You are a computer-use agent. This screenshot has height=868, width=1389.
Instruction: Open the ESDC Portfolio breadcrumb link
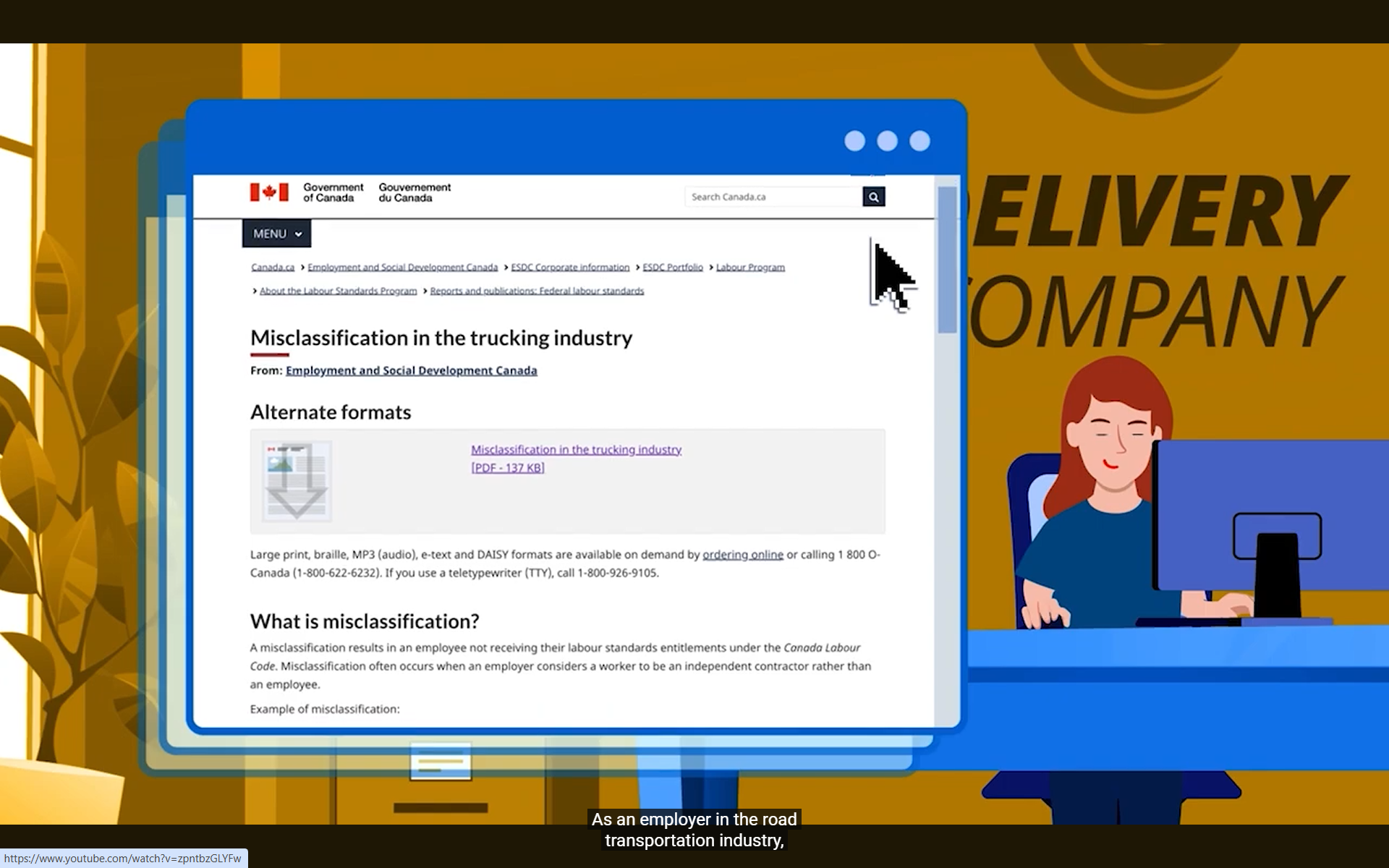click(673, 268)
